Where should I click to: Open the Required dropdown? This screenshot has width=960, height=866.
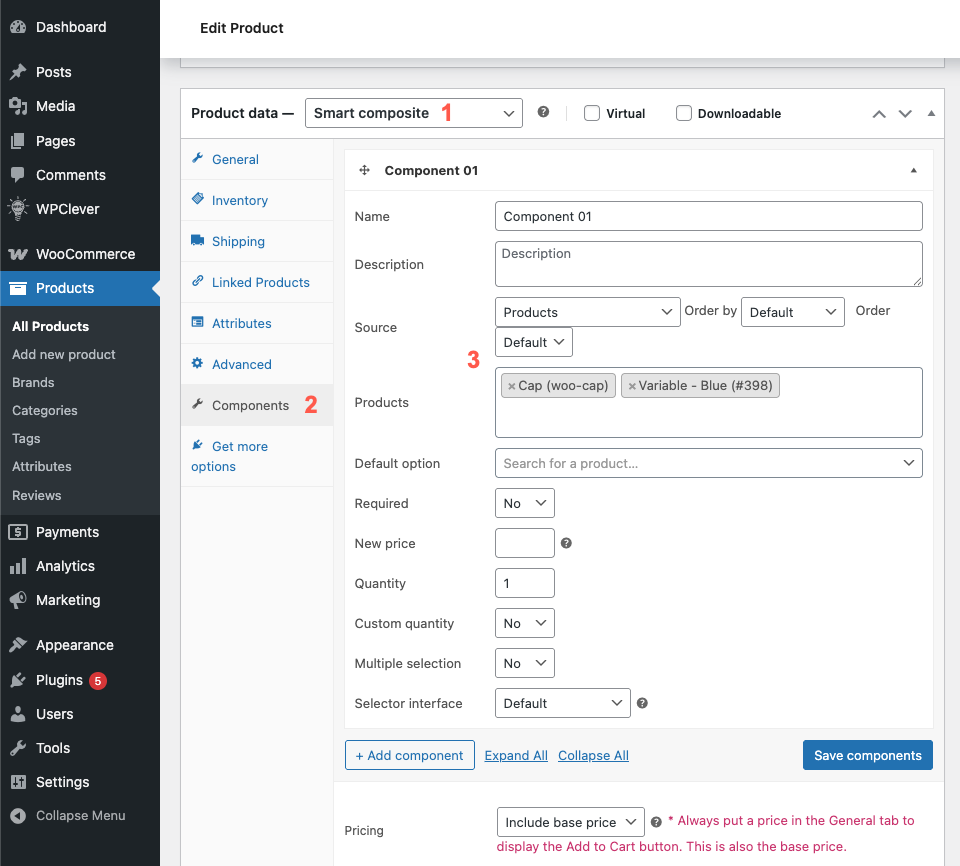click(525, 503)
